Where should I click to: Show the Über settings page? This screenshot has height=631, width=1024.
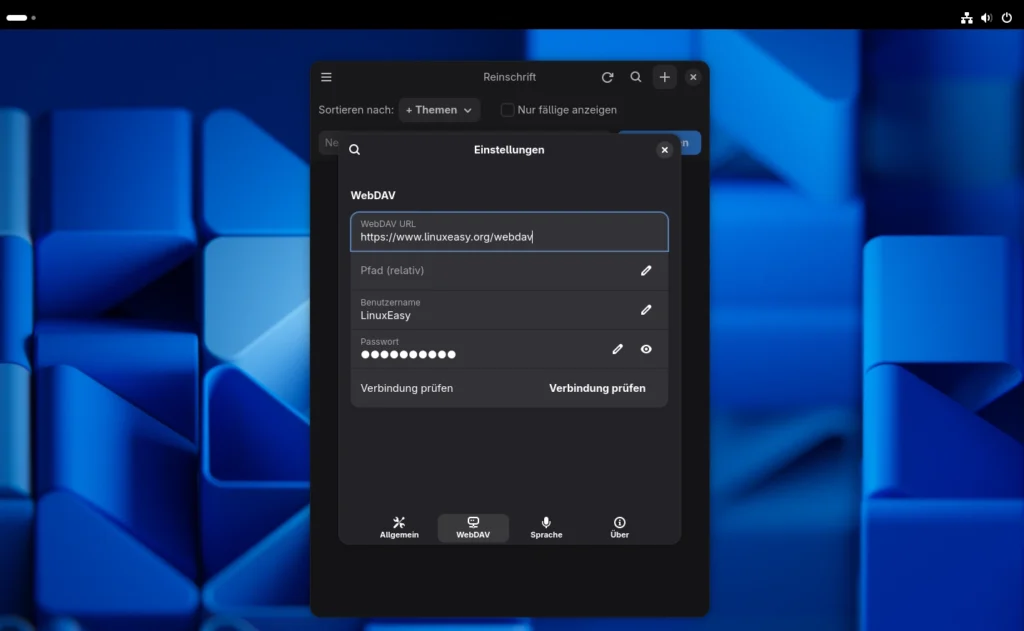(619, 527)
